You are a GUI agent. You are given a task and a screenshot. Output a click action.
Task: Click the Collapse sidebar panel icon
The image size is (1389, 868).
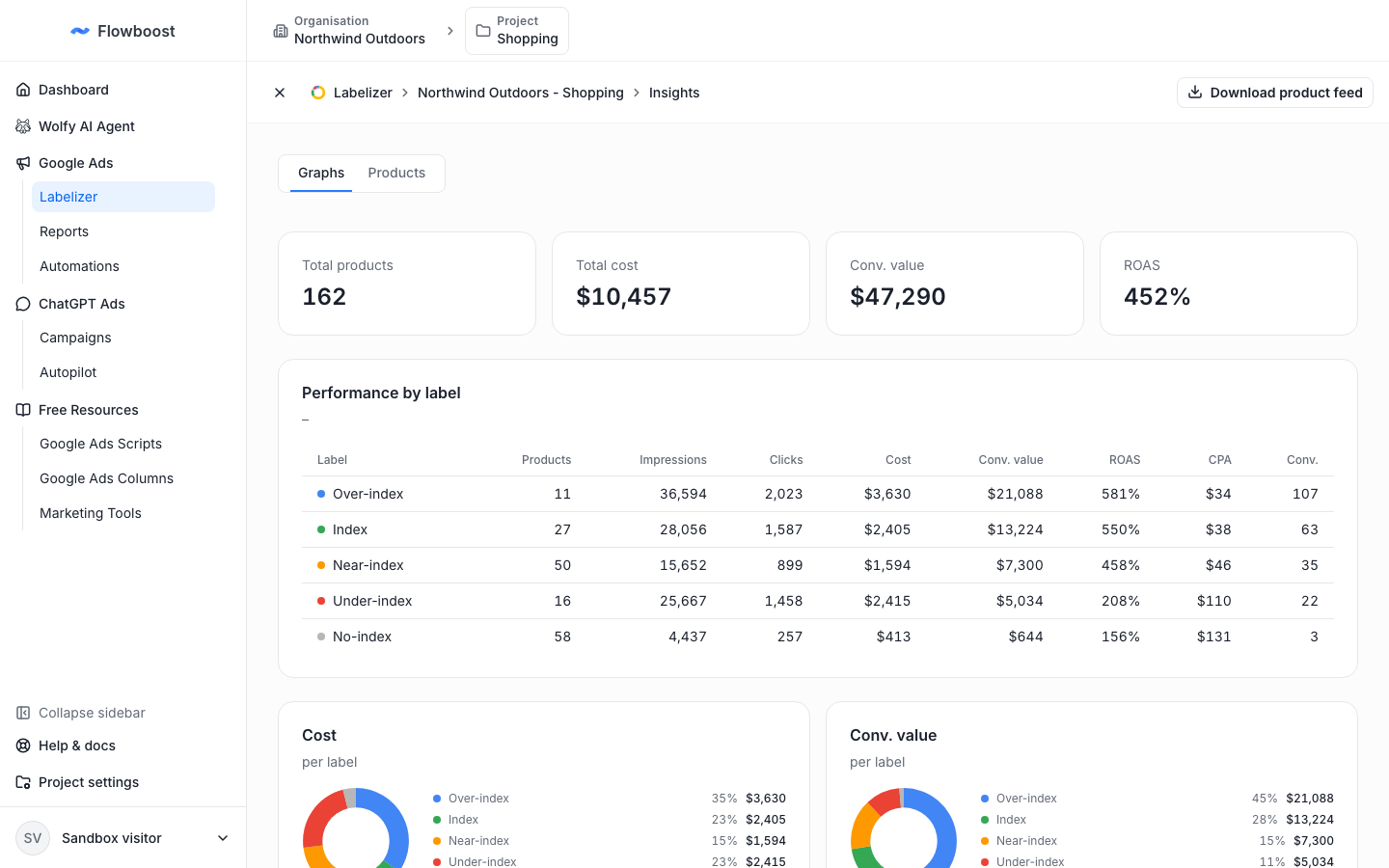[23, 713]
